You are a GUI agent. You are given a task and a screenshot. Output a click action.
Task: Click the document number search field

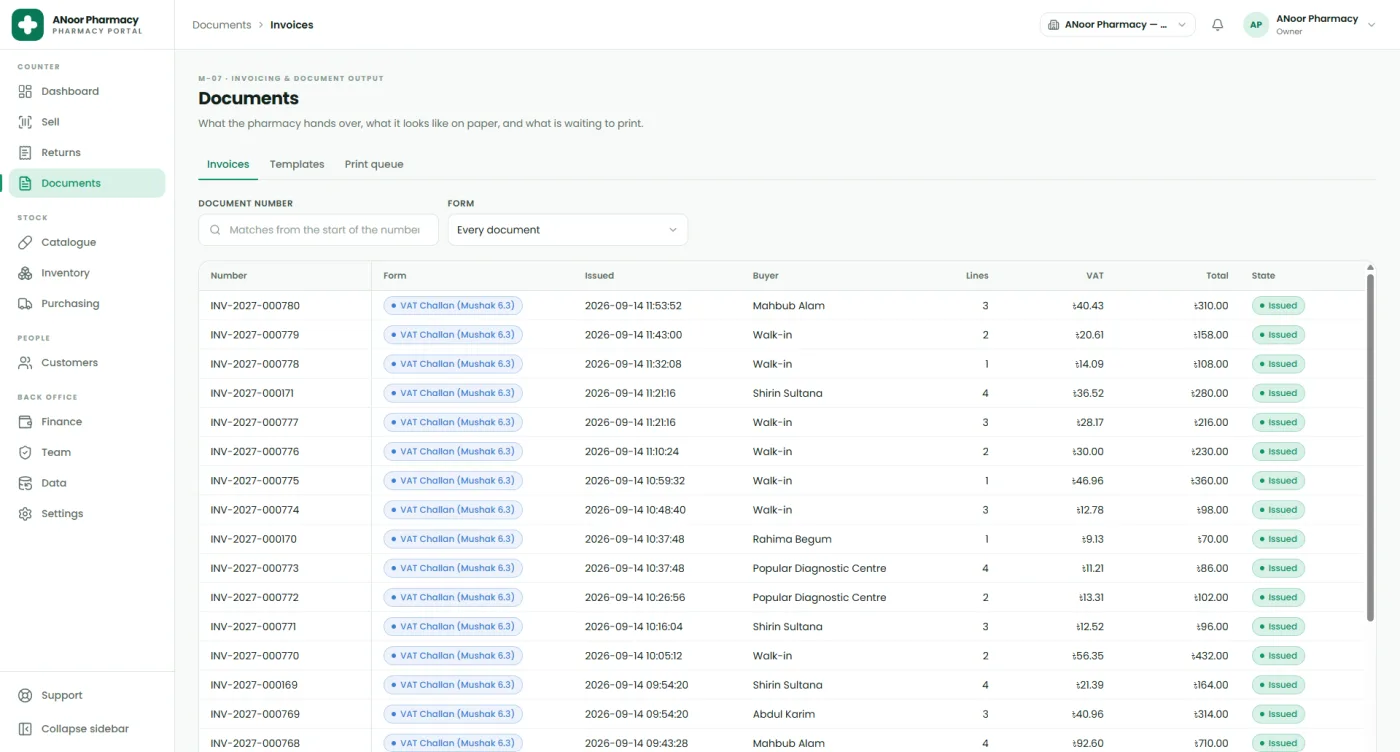click(x=319, y=230)
